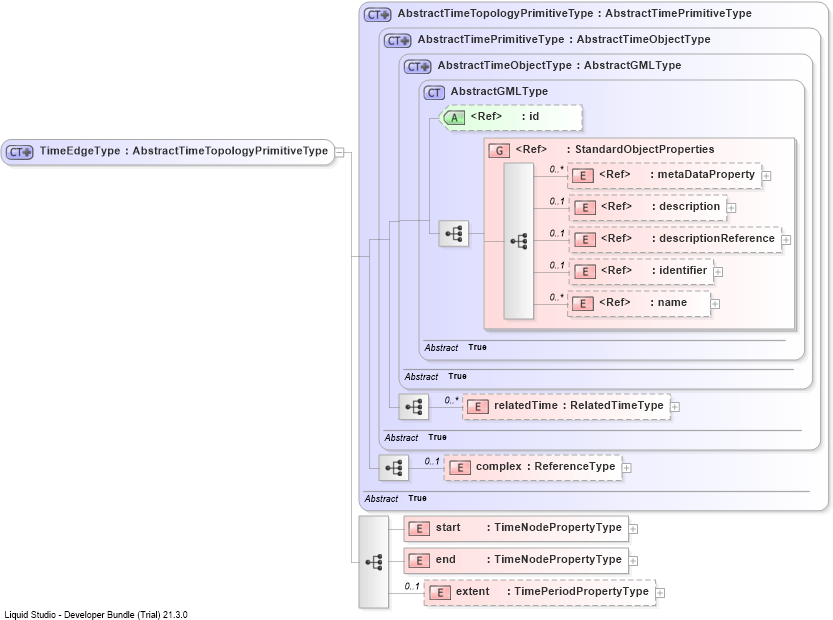Expand the extent TimePeriodPropertyType element
This screenshot has height=620, width=833.
coord(660,593)
